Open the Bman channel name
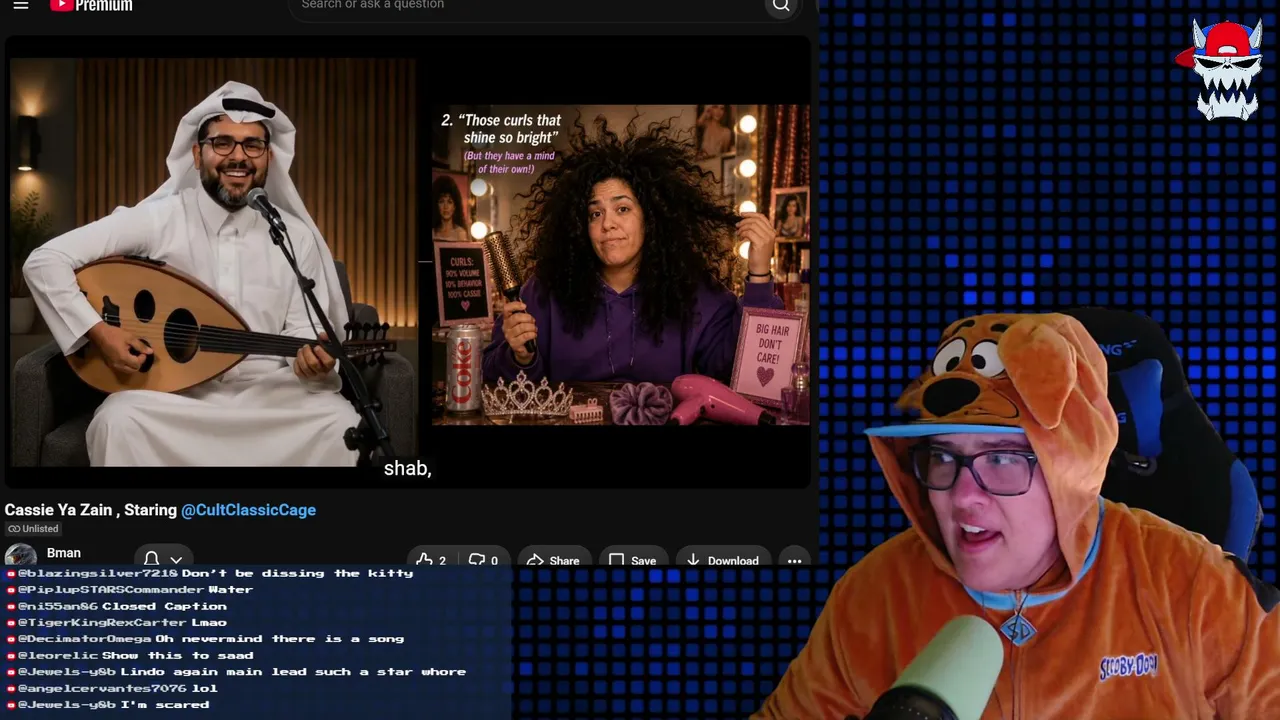This screenshot has width=1280, height=720. point(64,553)
